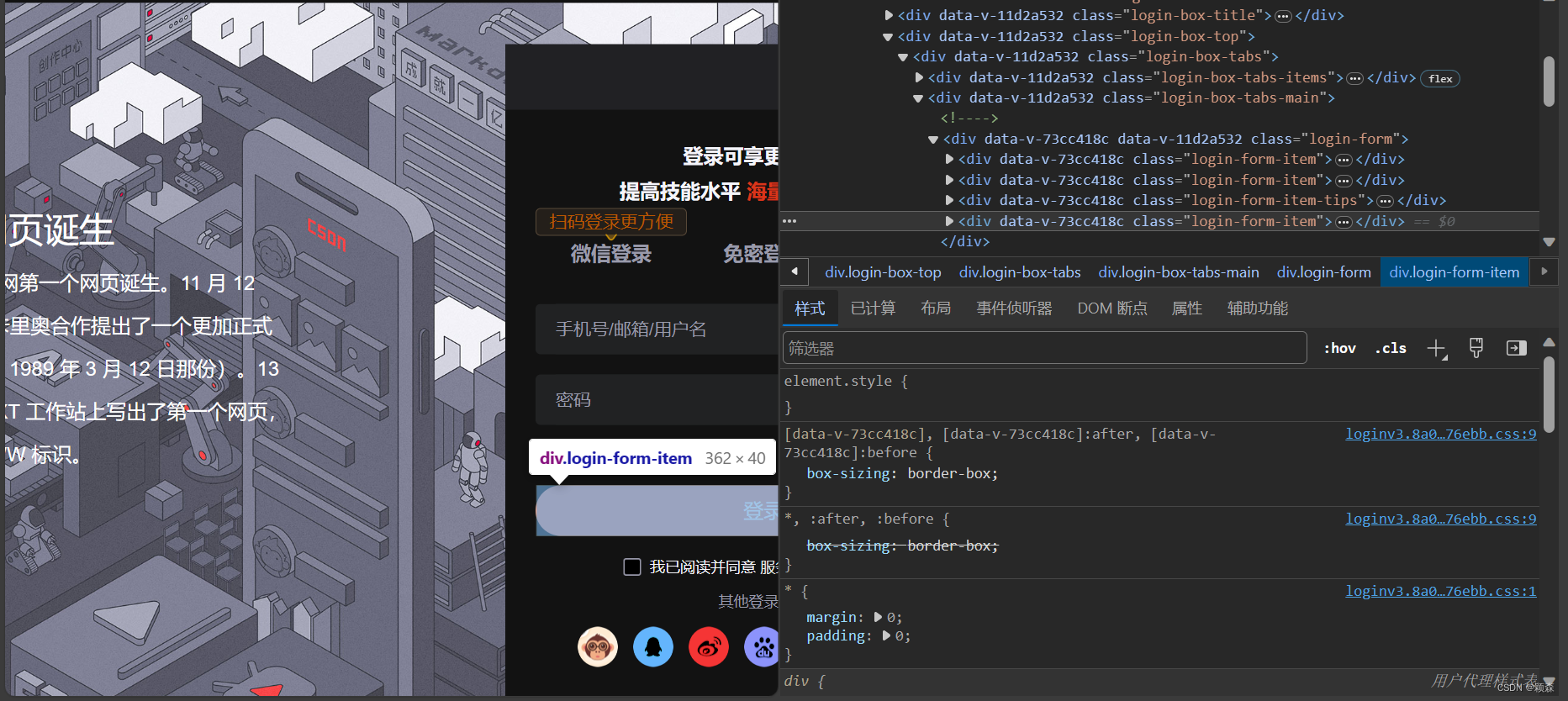Click the new style rule plus icon

pos(1437,349)
